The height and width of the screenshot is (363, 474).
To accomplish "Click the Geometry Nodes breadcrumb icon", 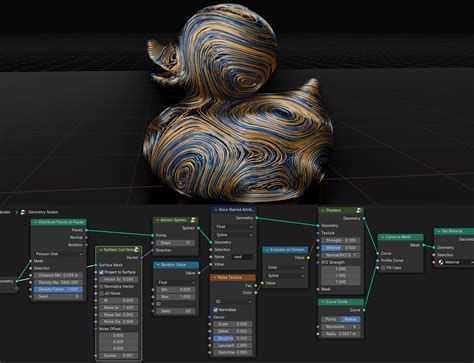I will (x=23, y=212).
